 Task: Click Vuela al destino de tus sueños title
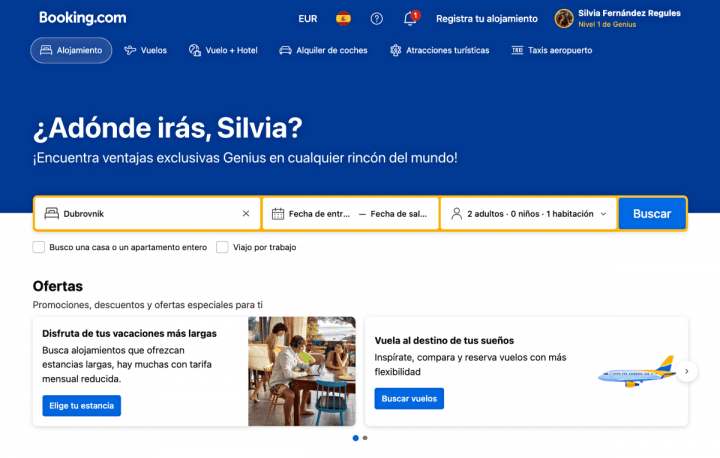pos(444,341)
